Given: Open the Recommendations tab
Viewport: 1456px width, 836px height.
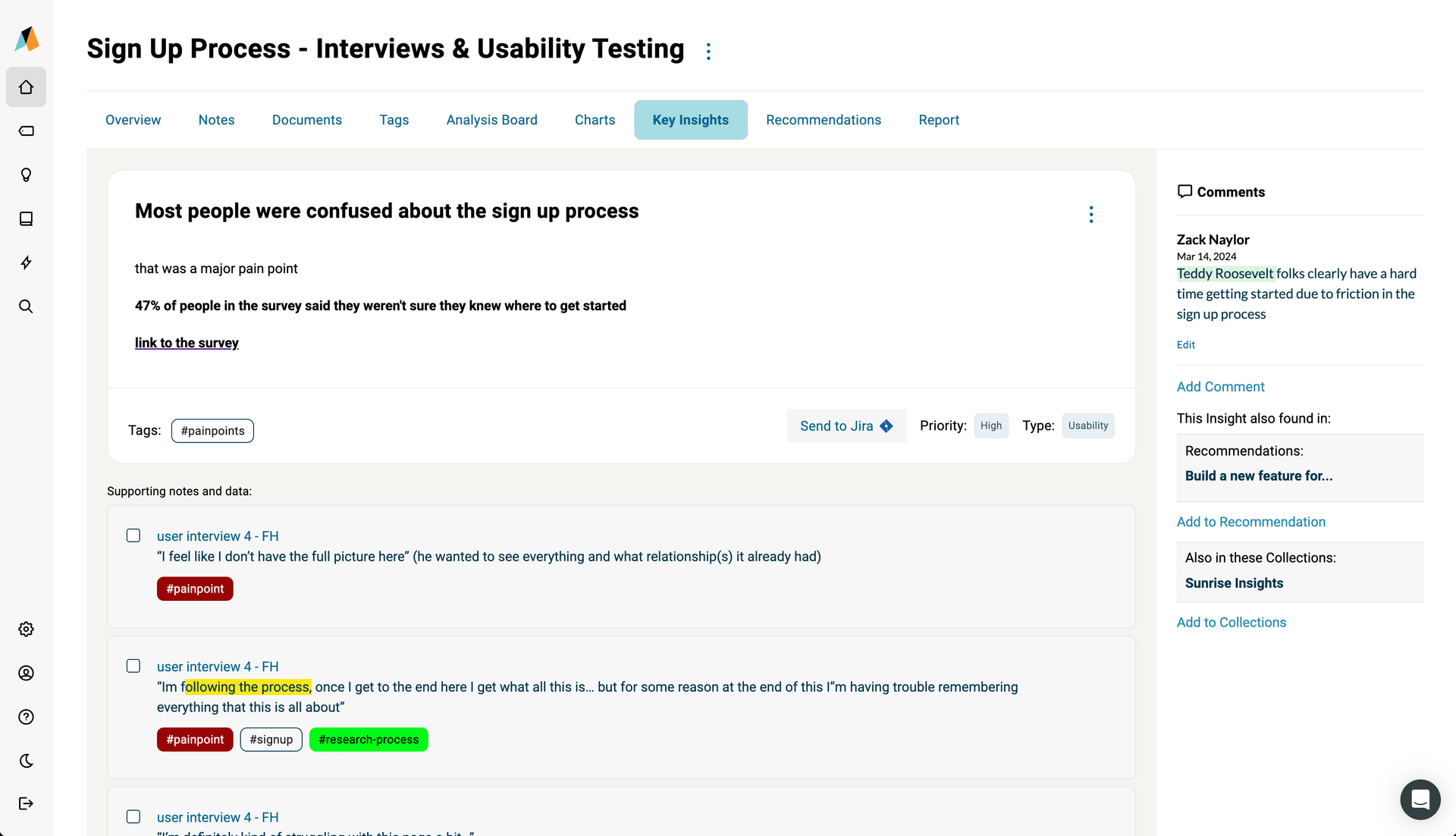Looking at the screenshot, I should tap(823, 120).
